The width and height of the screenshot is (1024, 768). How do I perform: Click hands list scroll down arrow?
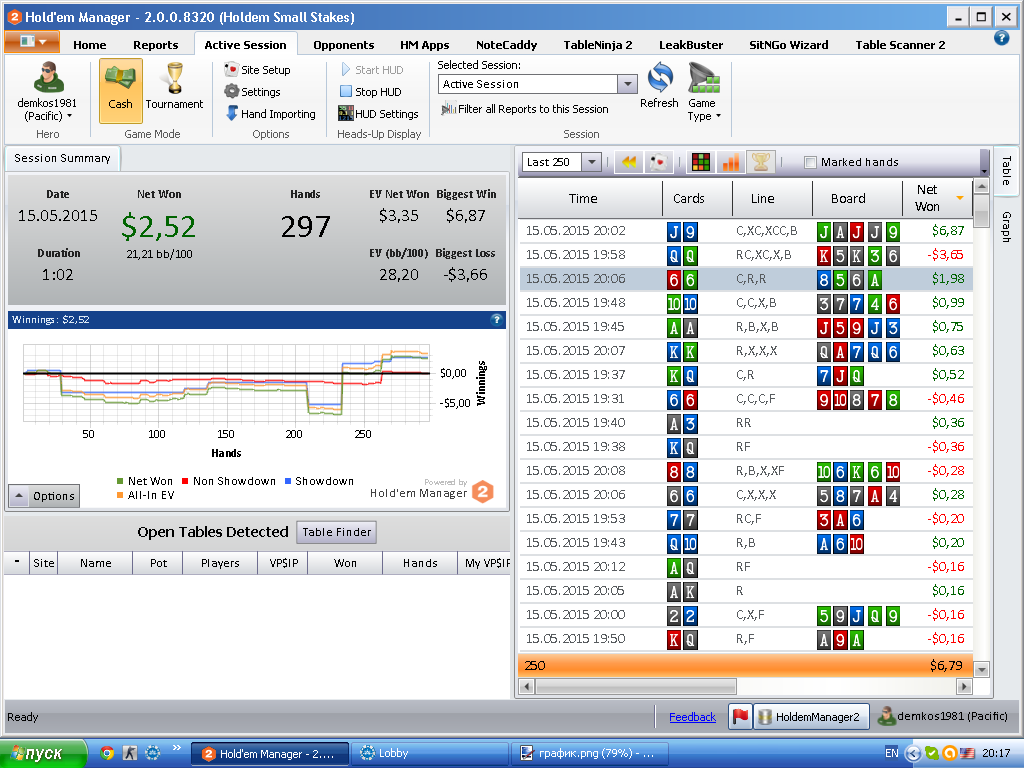[981, 669]
